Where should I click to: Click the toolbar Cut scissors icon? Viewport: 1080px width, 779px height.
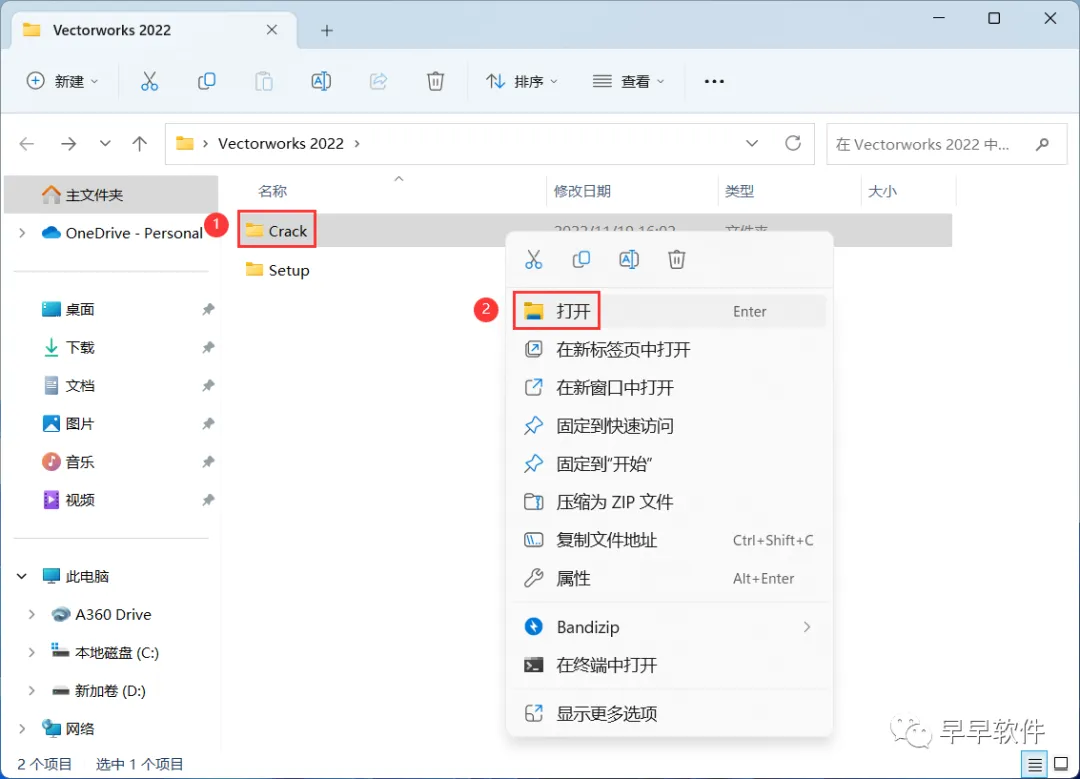pyautogui.click(x=149, y=81)
